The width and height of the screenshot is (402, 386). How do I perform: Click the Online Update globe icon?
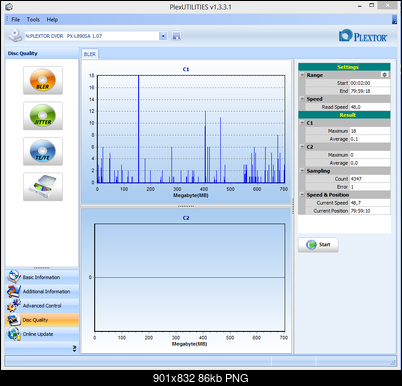click(x=14, y=334)
